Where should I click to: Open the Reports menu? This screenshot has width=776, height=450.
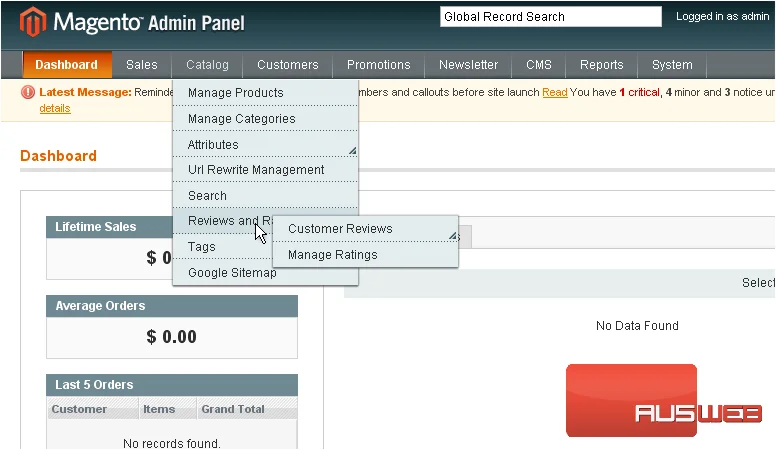tap(601, 65)
